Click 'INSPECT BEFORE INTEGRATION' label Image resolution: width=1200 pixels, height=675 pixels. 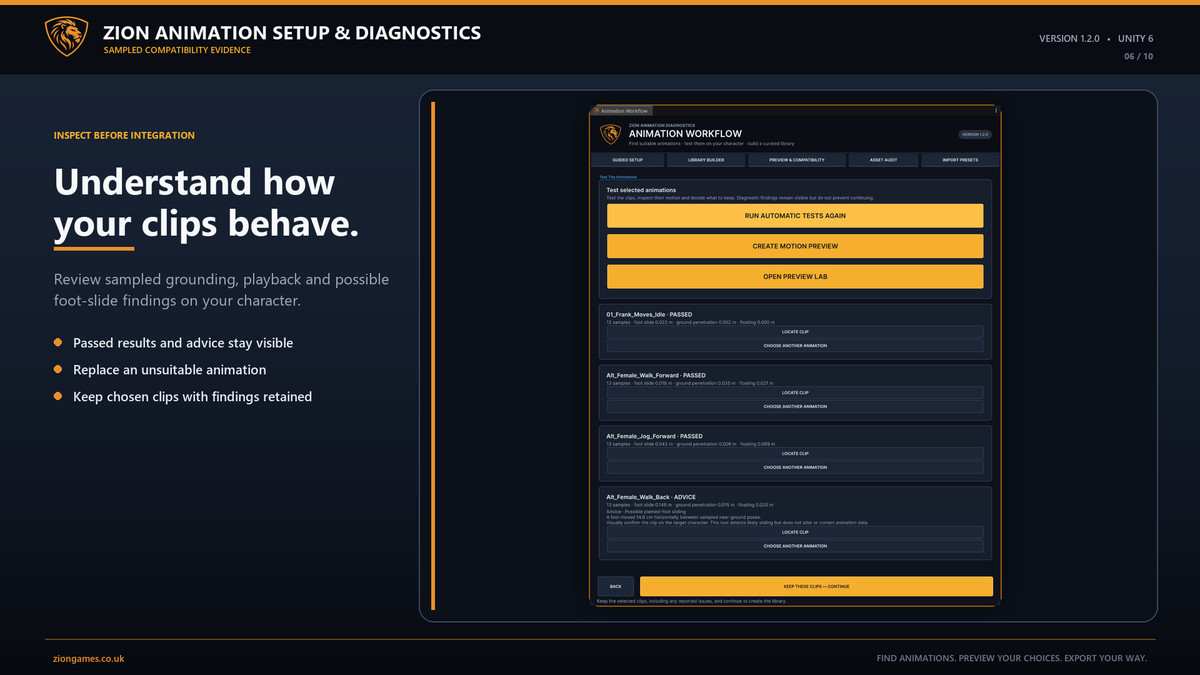(124, 135)
